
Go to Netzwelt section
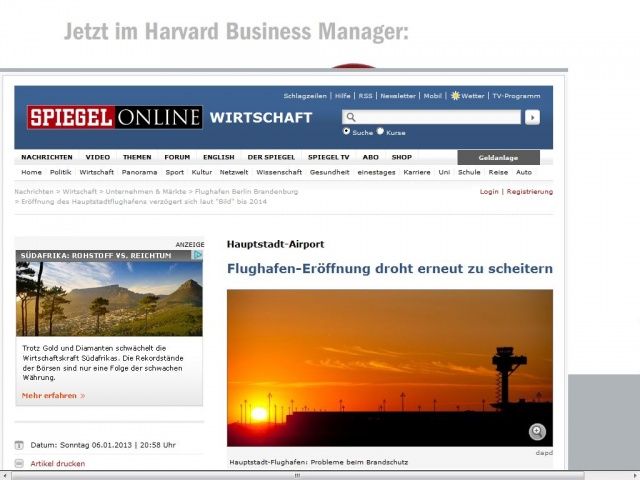[x=234, y=172]
